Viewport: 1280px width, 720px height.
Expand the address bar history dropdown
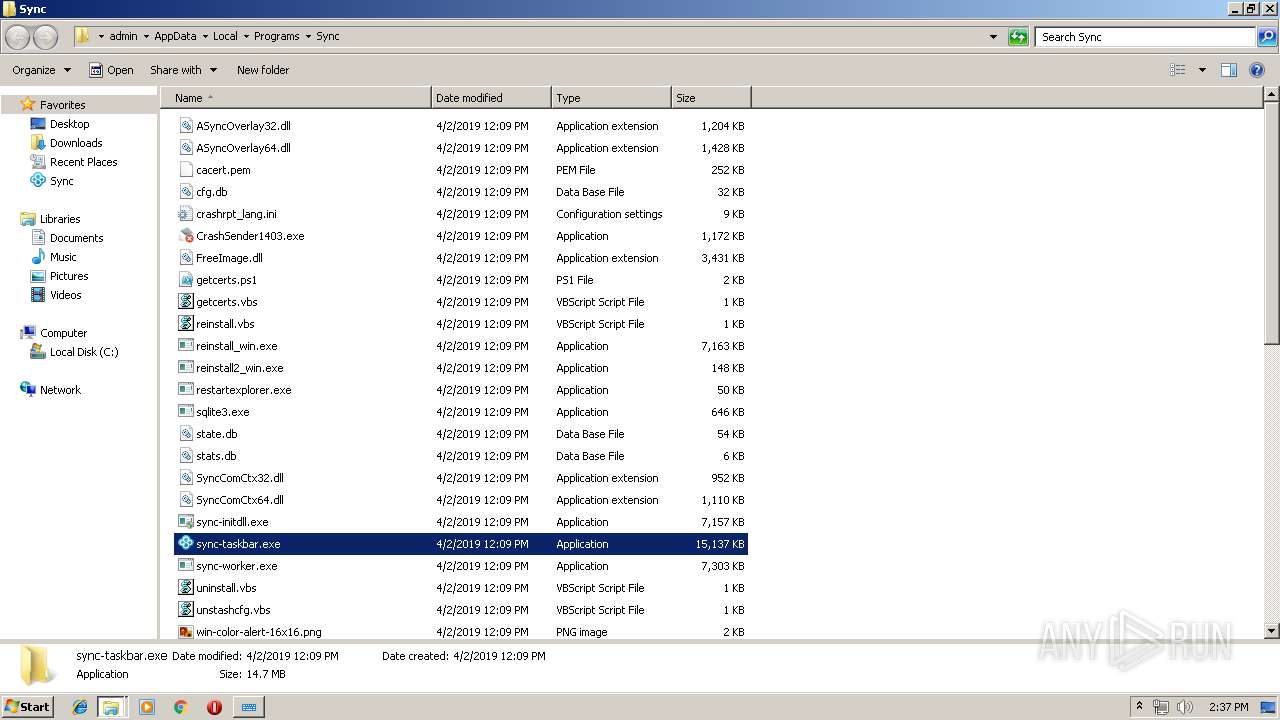pos(993,37)
